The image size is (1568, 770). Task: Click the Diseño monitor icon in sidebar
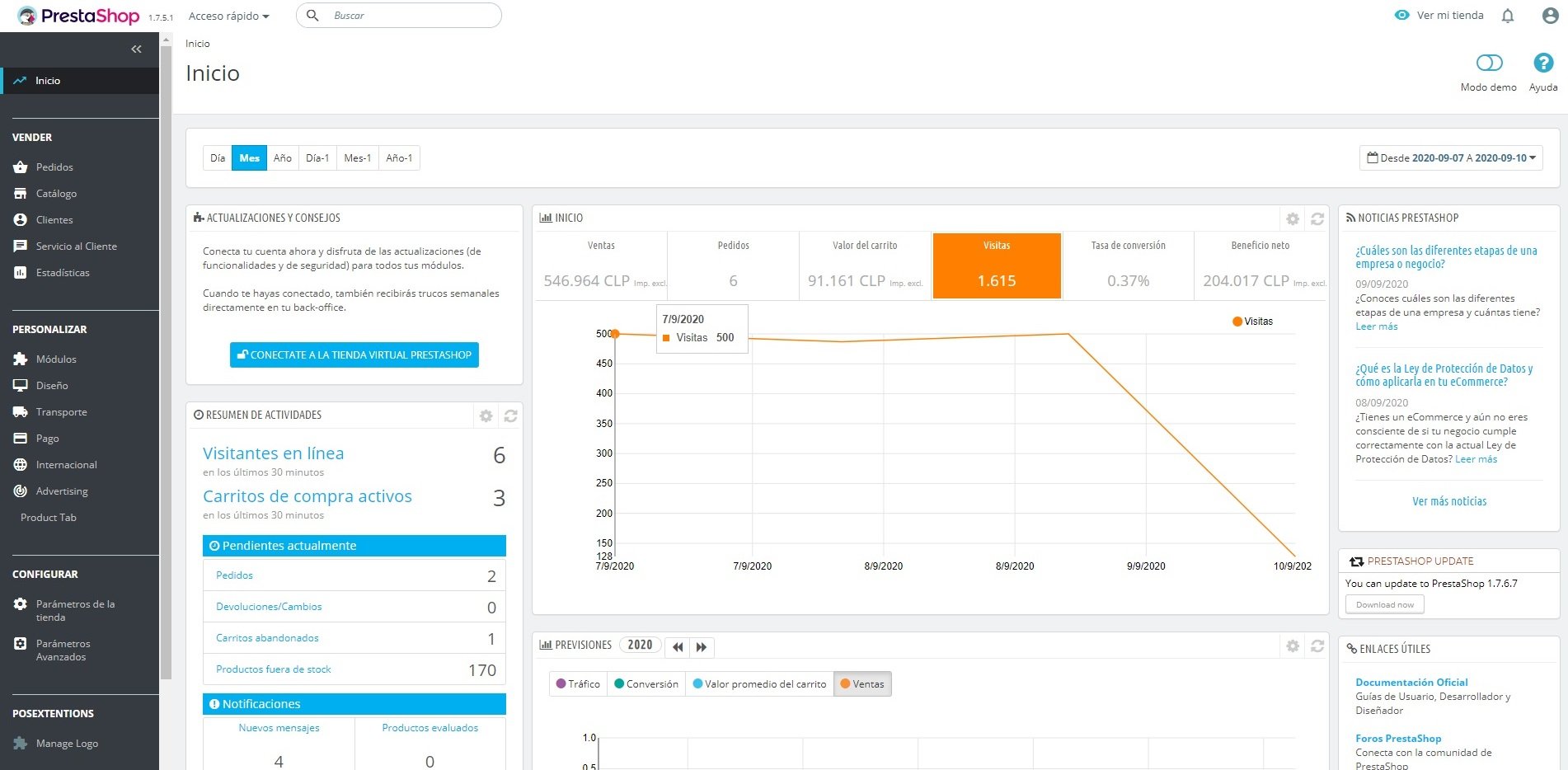click(x=21, y=386)
